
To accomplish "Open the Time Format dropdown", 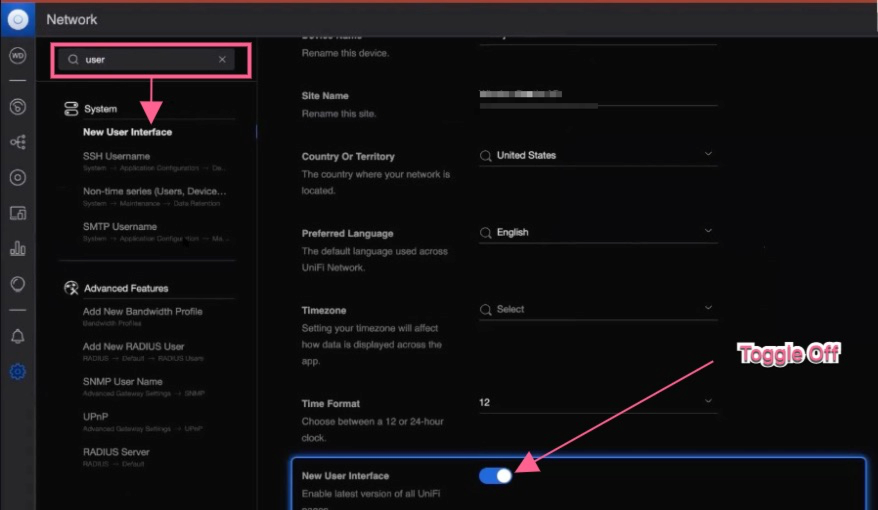I will [x=598, y=403].
